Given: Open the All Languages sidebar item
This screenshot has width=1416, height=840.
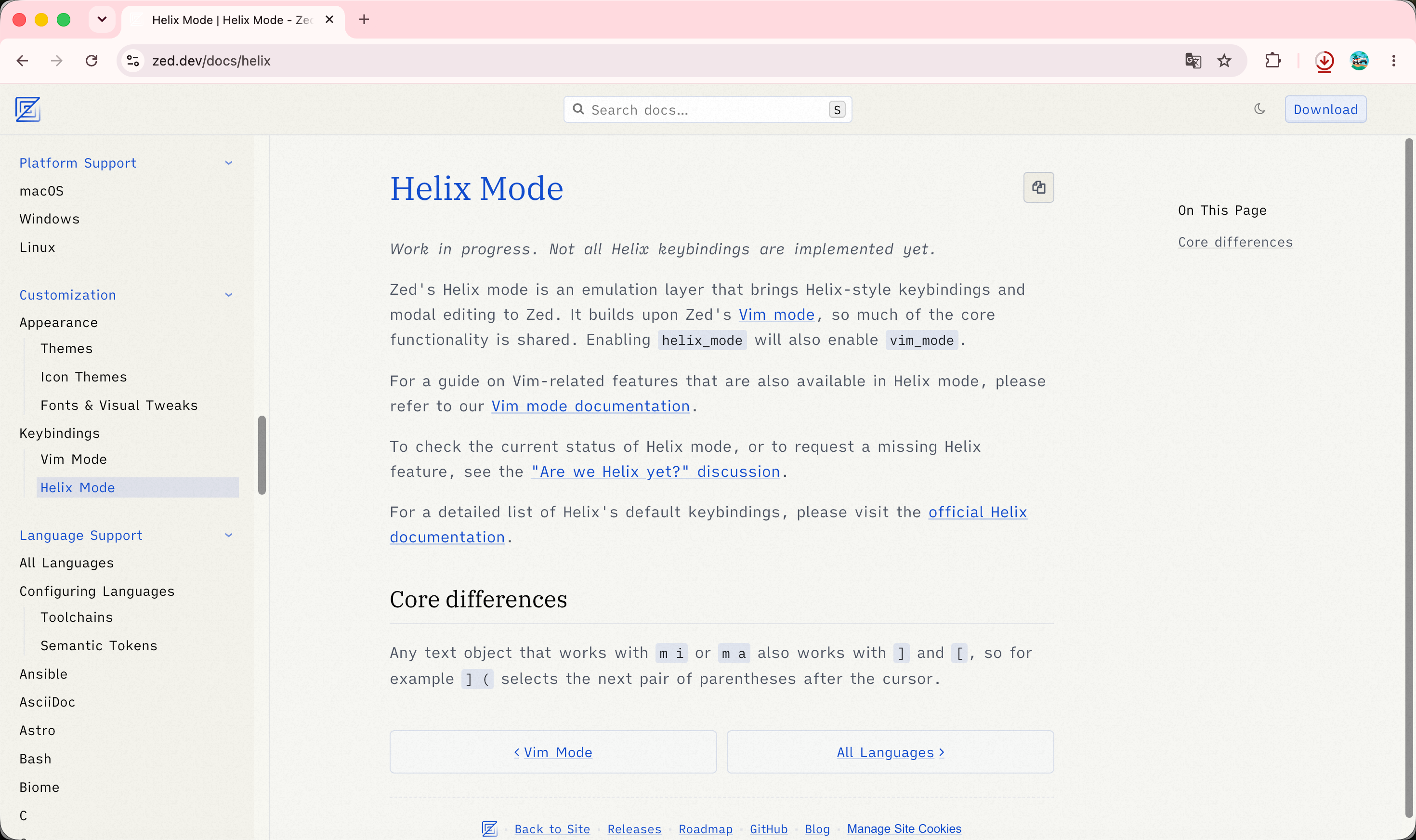Looking at the screenshot, I should (x=66, y=563).
